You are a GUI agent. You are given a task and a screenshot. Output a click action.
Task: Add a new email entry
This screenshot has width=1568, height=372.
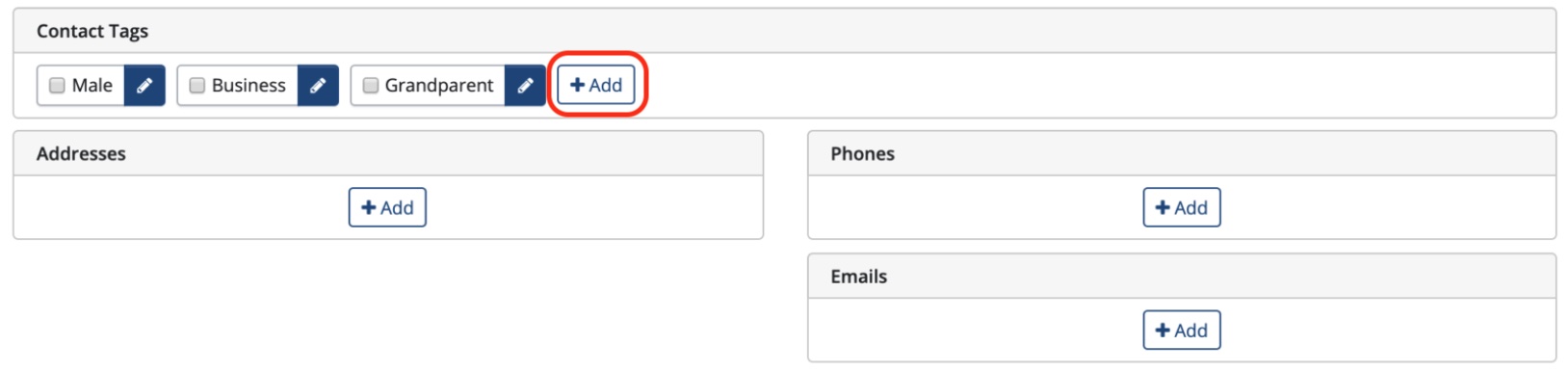point(1182,330)
